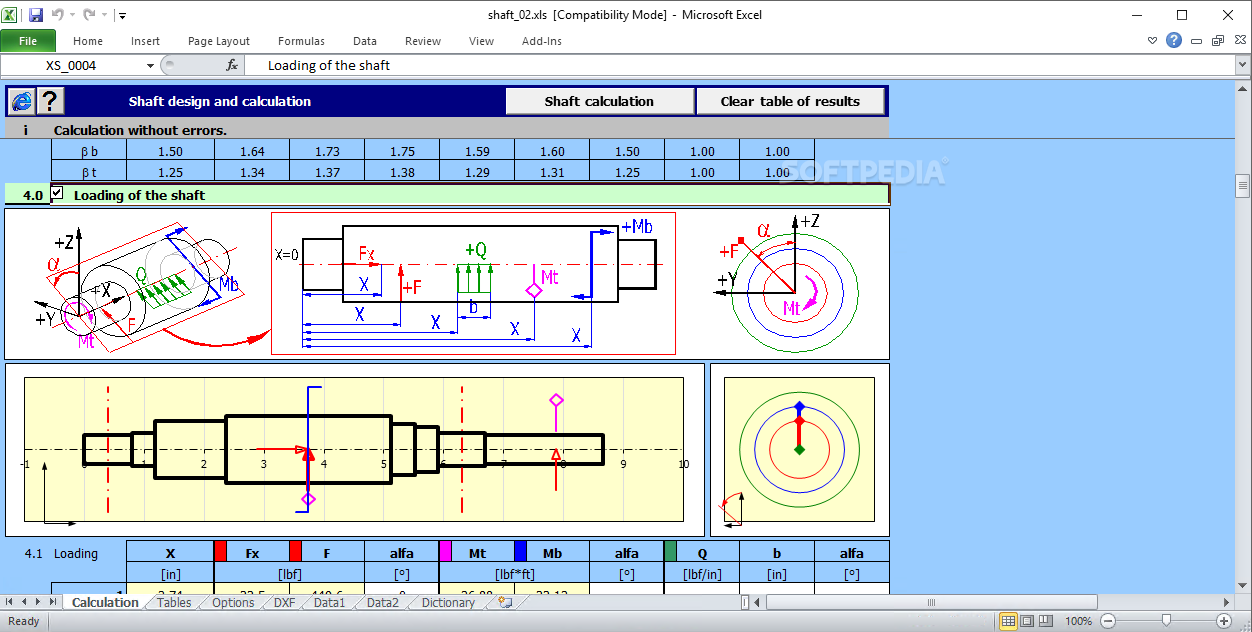Expand the formula bar with right arrow
1252x632 pixels.
(1243, 65)
